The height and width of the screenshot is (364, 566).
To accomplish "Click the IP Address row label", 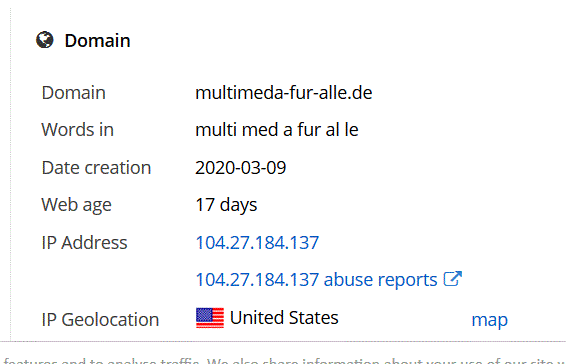I will click(x=84, y=242).
